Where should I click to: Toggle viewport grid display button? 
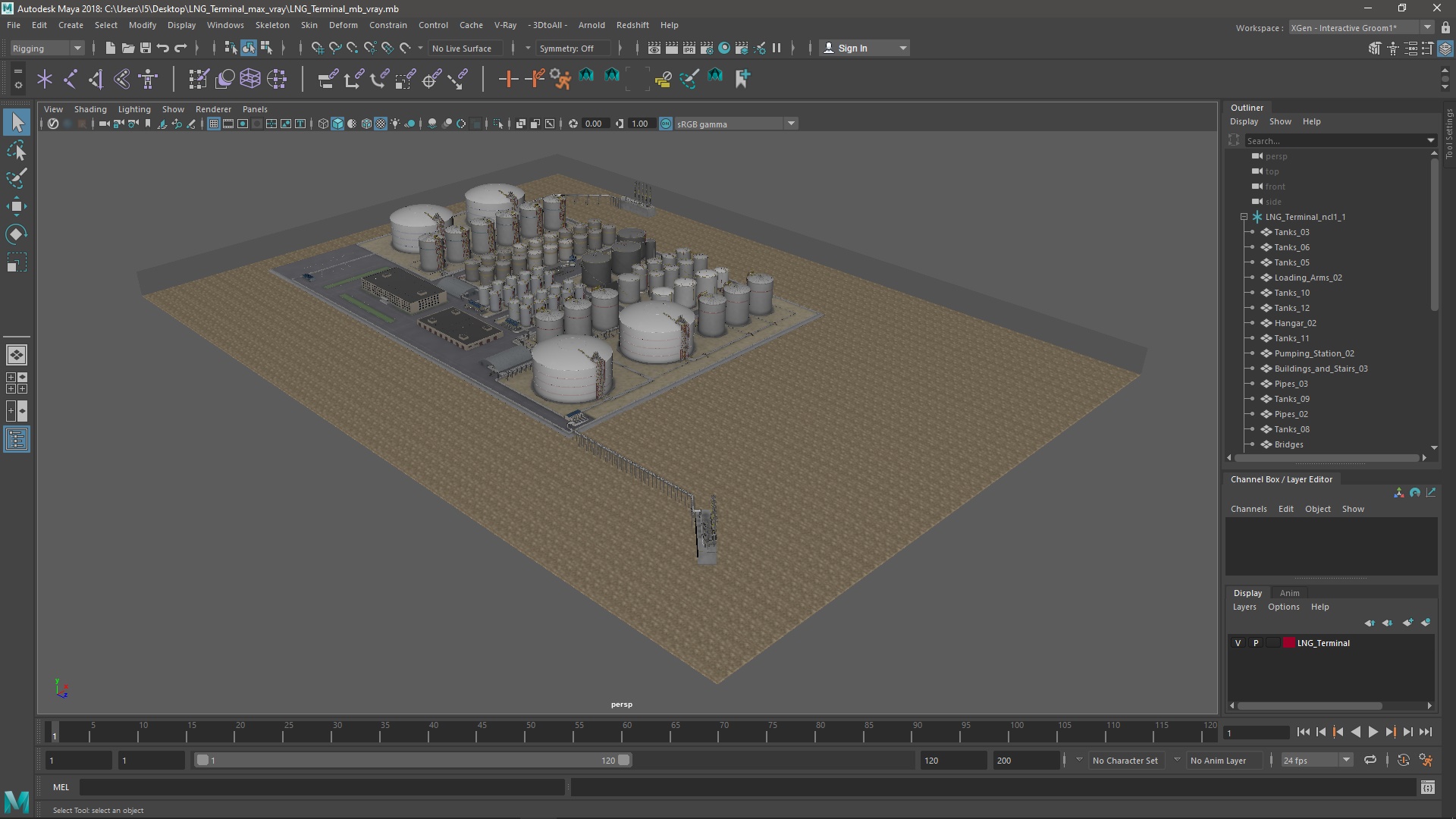pyautogui.click(x=214, y=124)
